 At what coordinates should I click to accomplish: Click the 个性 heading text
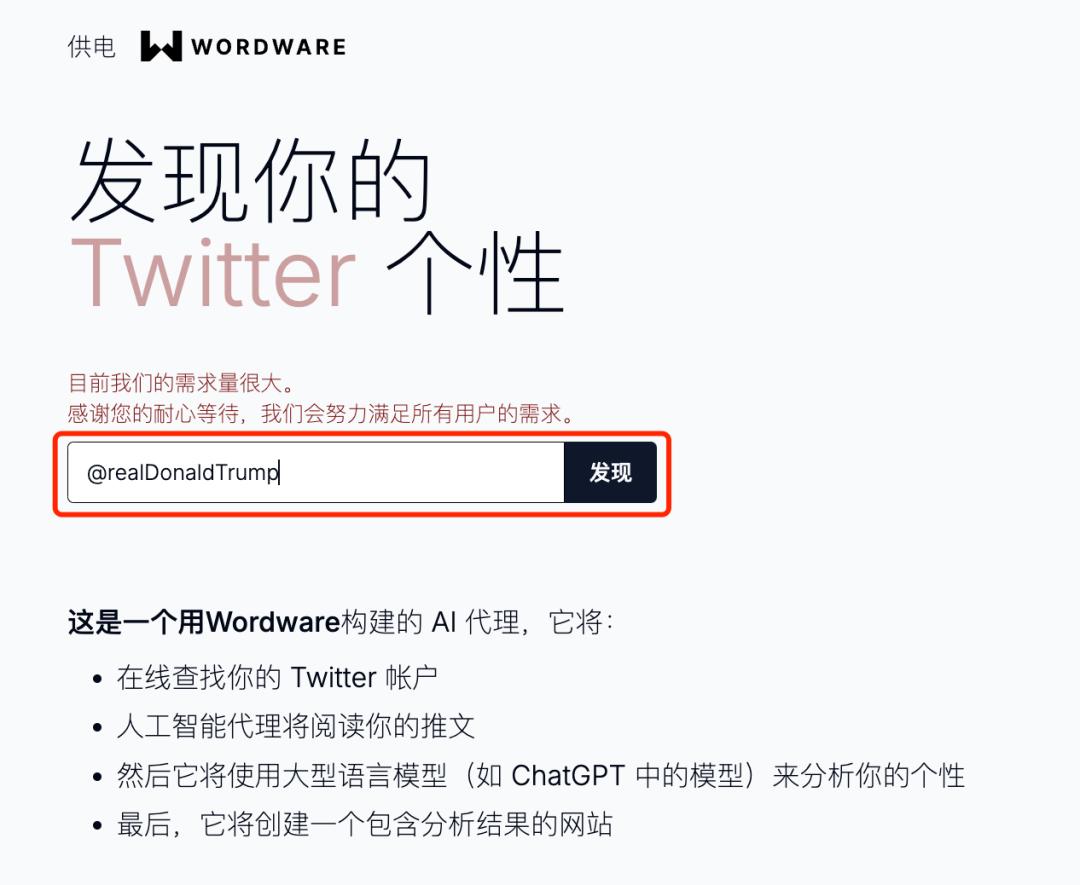[x=475, y=273]
